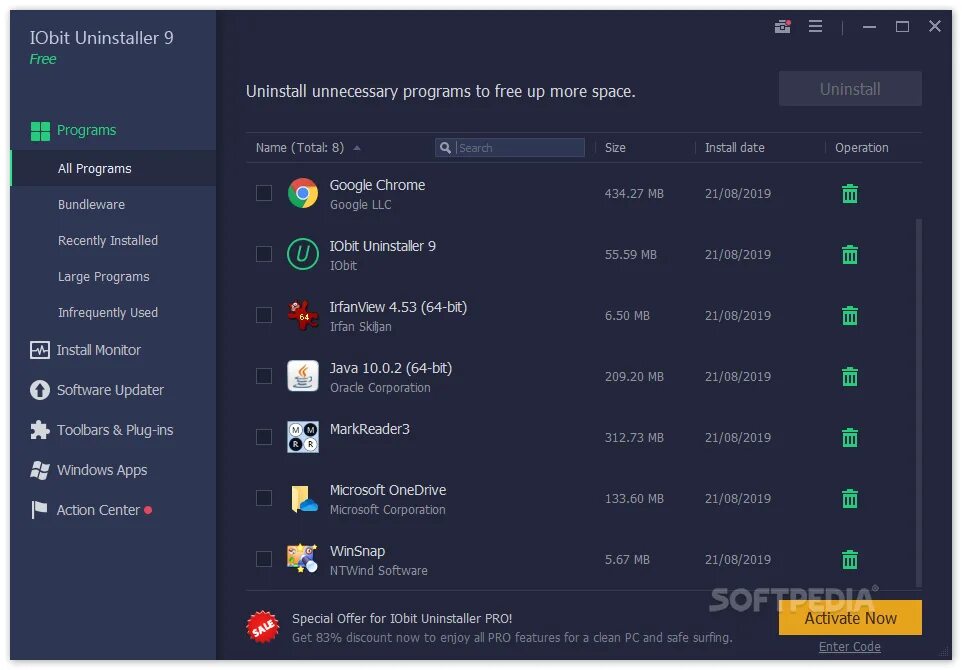Viewport: 962px width, 670px height.
Task: Uninstall IrfanView using its trash icon
Action: tap(850, 315)
